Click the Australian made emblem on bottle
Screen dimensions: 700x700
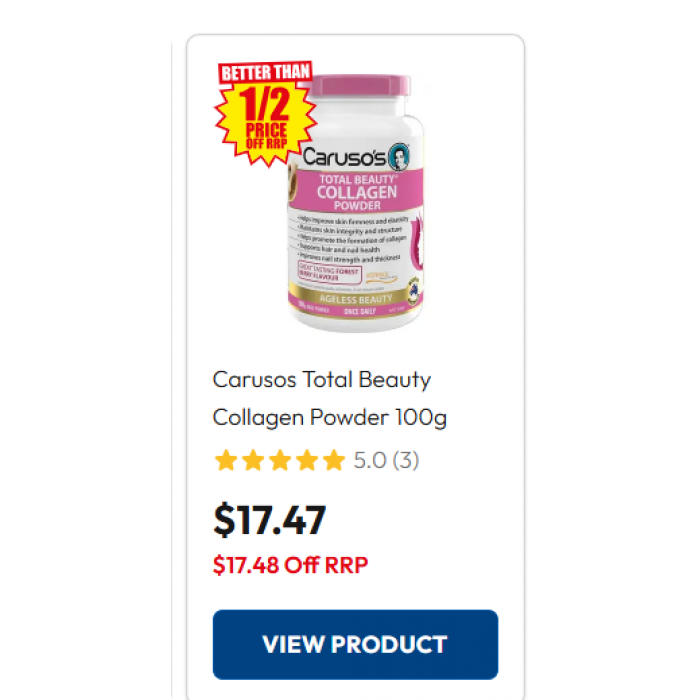(x=414, y=291)
